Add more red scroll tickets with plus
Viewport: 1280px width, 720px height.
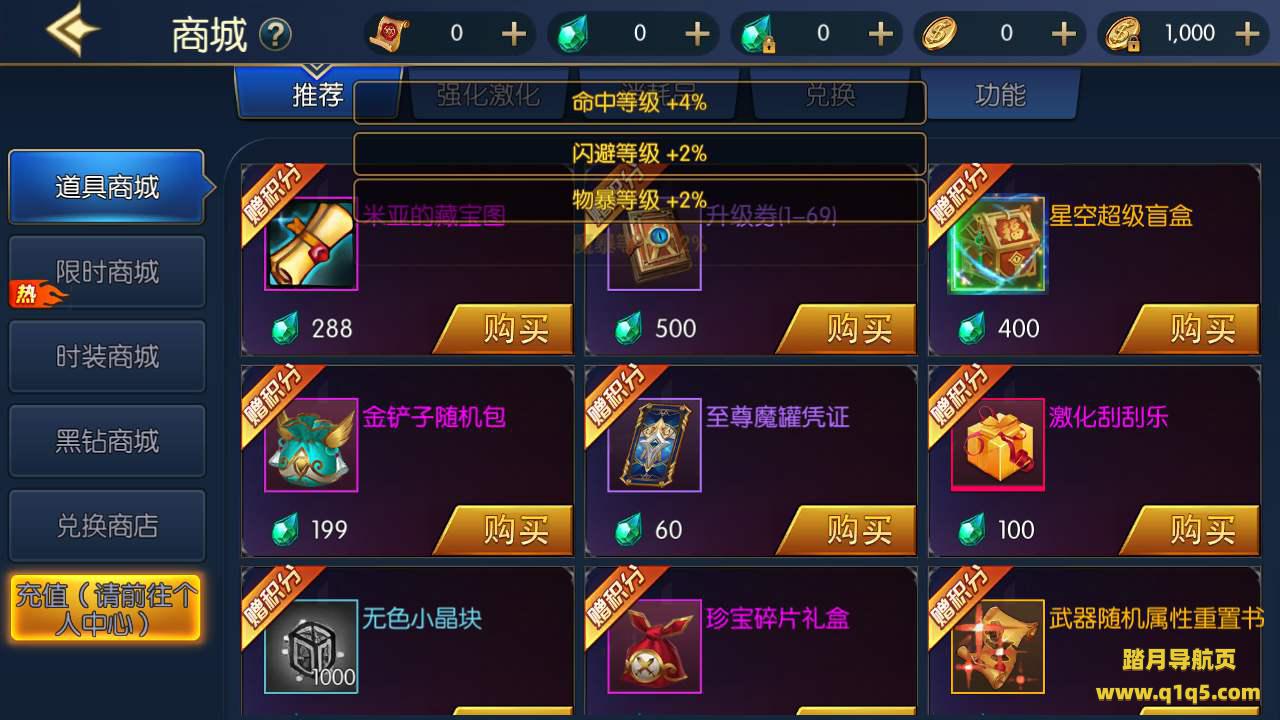[513, 34]
